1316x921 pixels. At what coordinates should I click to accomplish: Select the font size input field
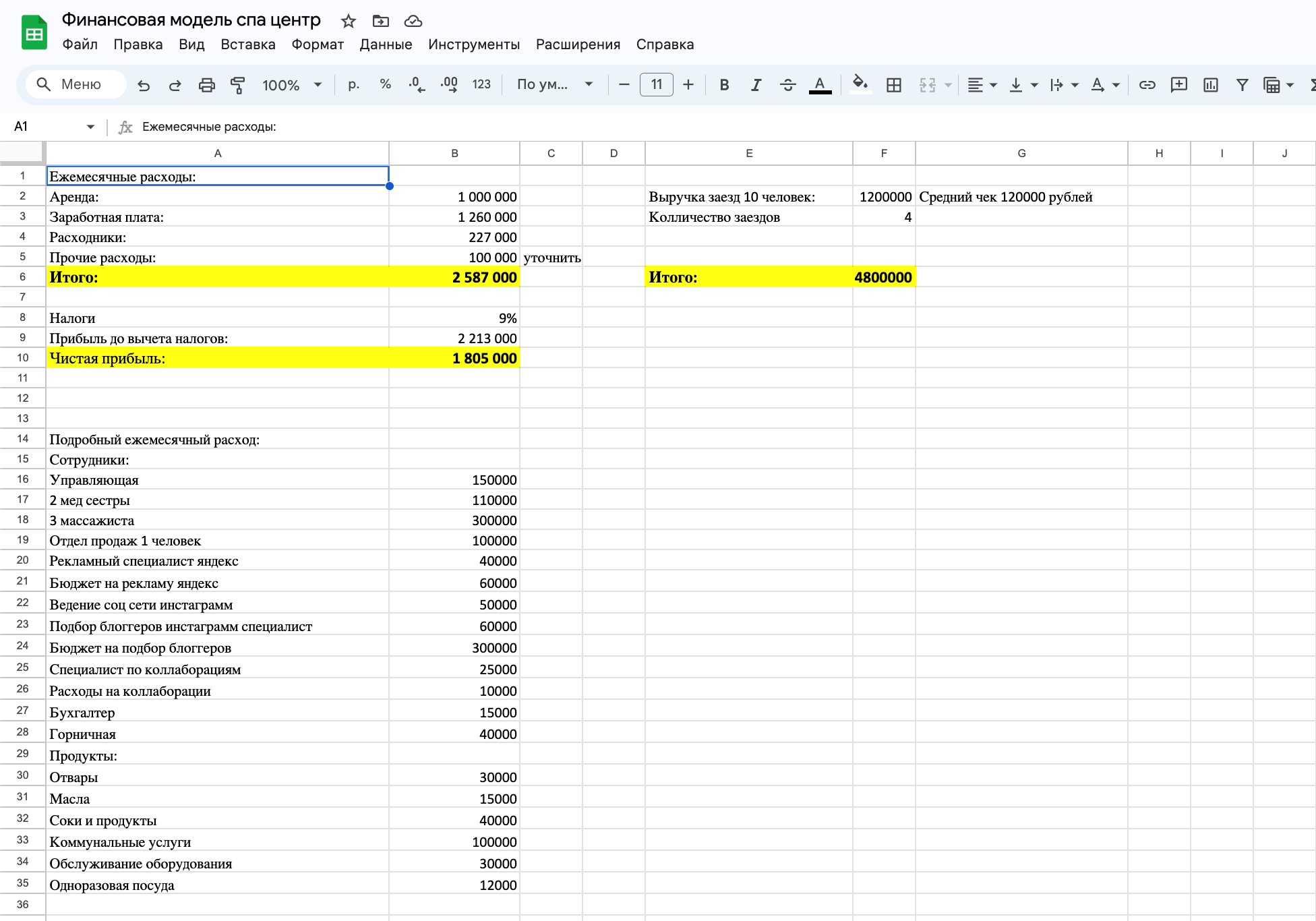[656, 84]
